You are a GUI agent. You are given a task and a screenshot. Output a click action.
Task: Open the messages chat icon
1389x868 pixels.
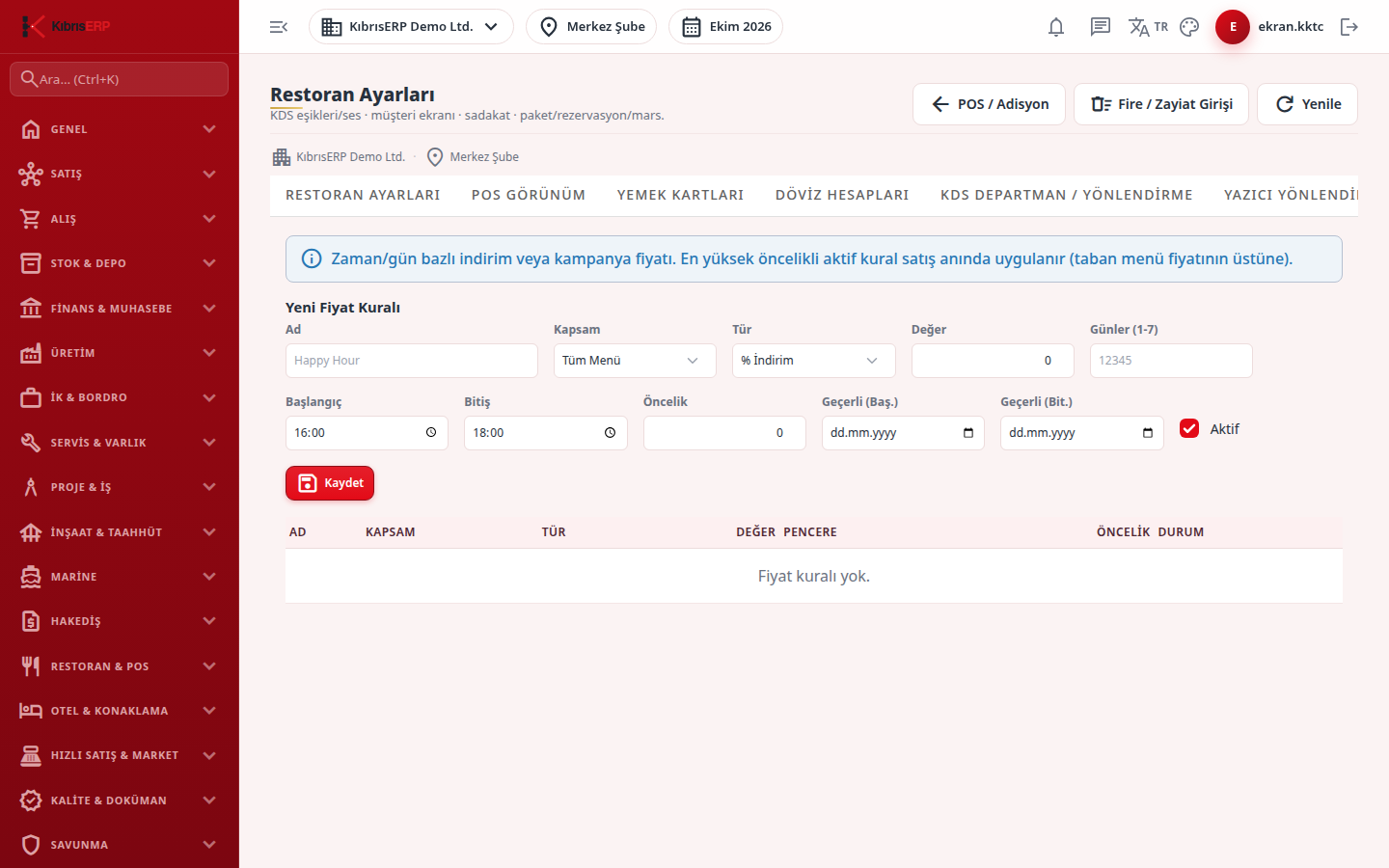click(x=1101, y=27)
